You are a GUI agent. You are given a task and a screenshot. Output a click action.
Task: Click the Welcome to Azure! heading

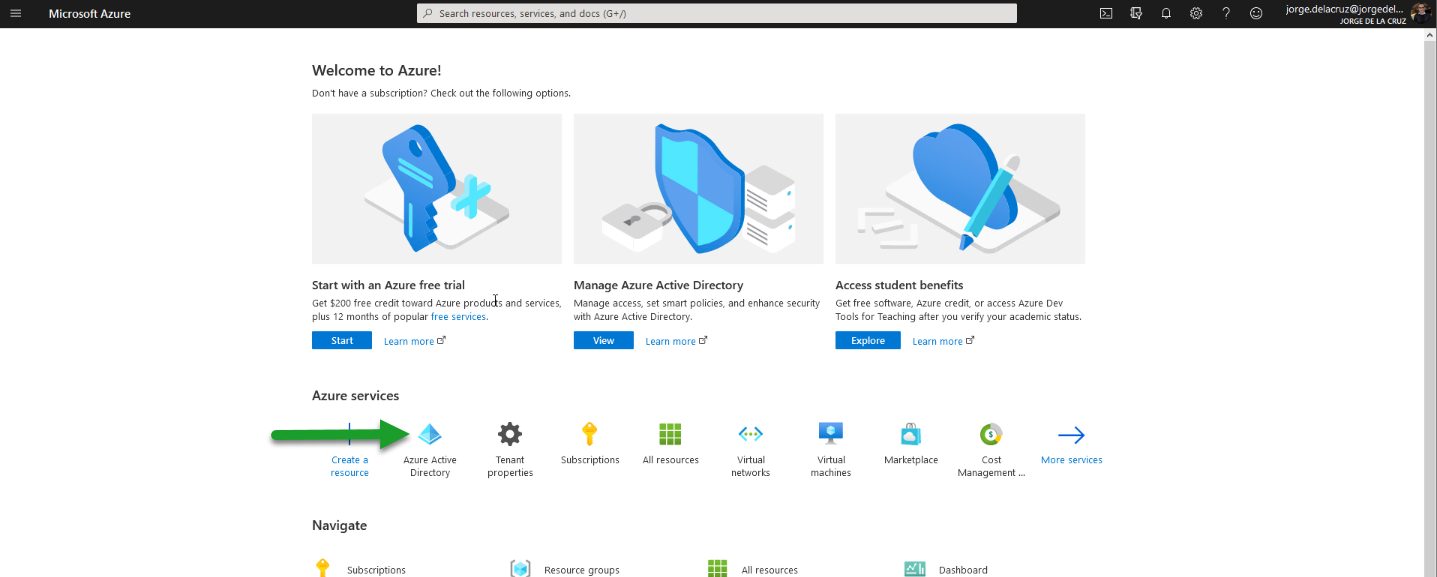coord(376,70)
